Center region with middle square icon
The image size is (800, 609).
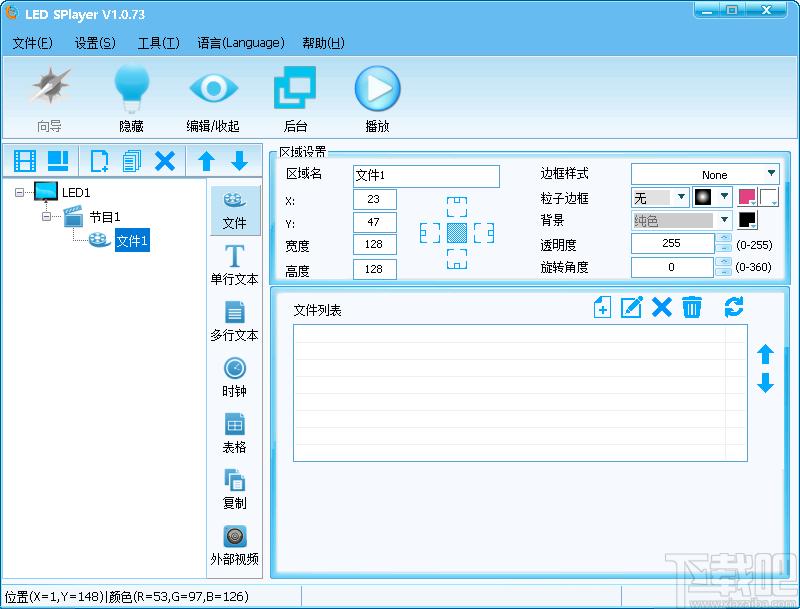457,233
